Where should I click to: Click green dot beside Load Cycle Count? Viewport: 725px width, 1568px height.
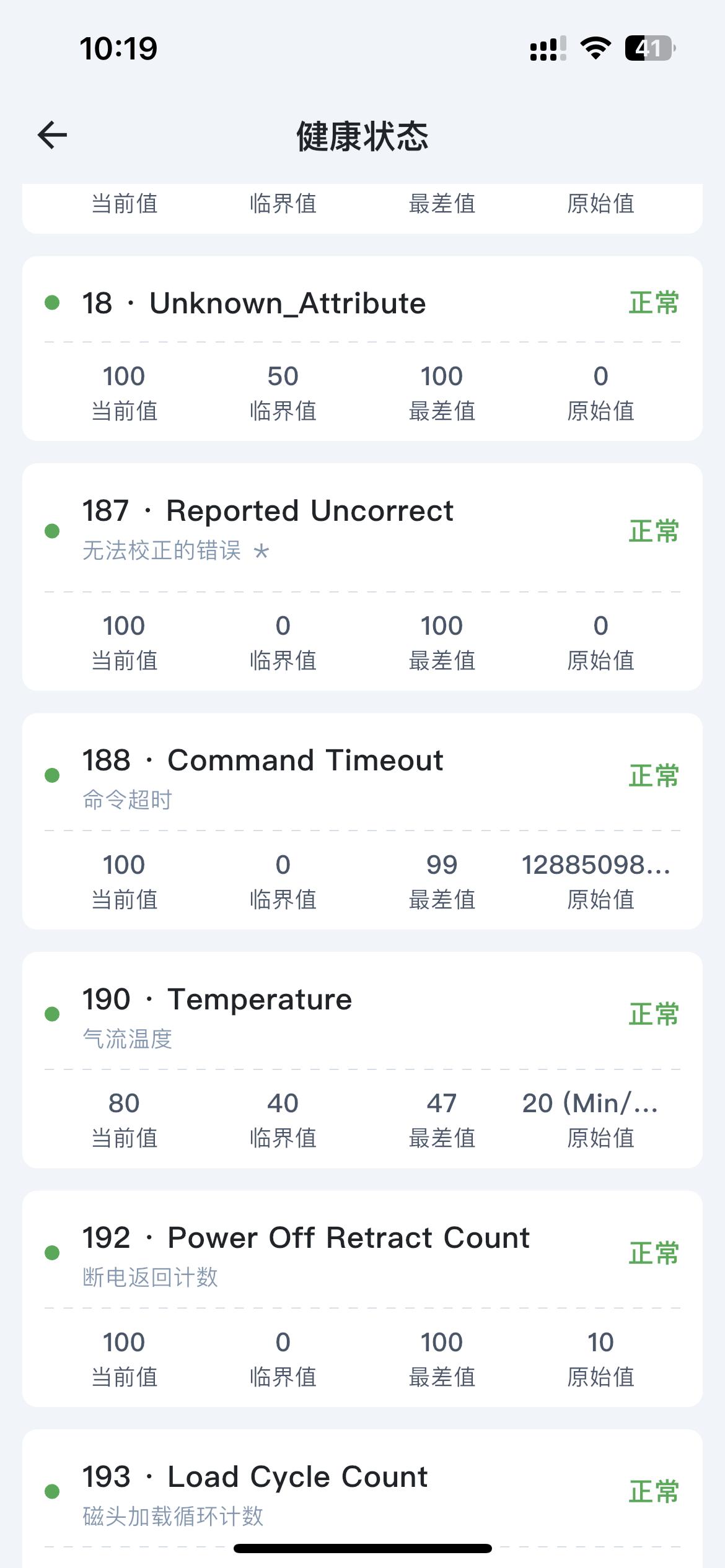point(52,1491)
